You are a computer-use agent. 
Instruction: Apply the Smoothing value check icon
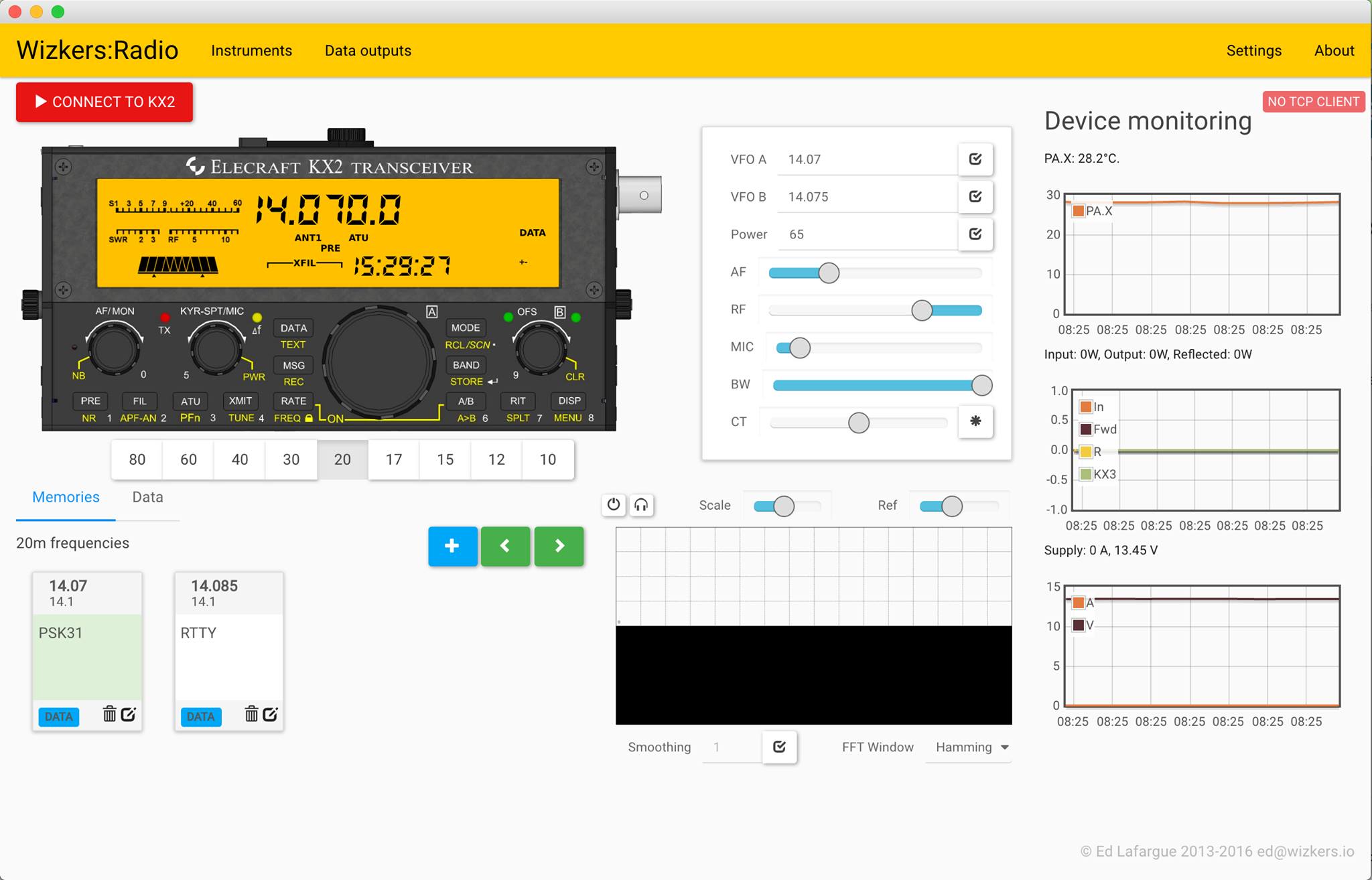pos(779,747)
